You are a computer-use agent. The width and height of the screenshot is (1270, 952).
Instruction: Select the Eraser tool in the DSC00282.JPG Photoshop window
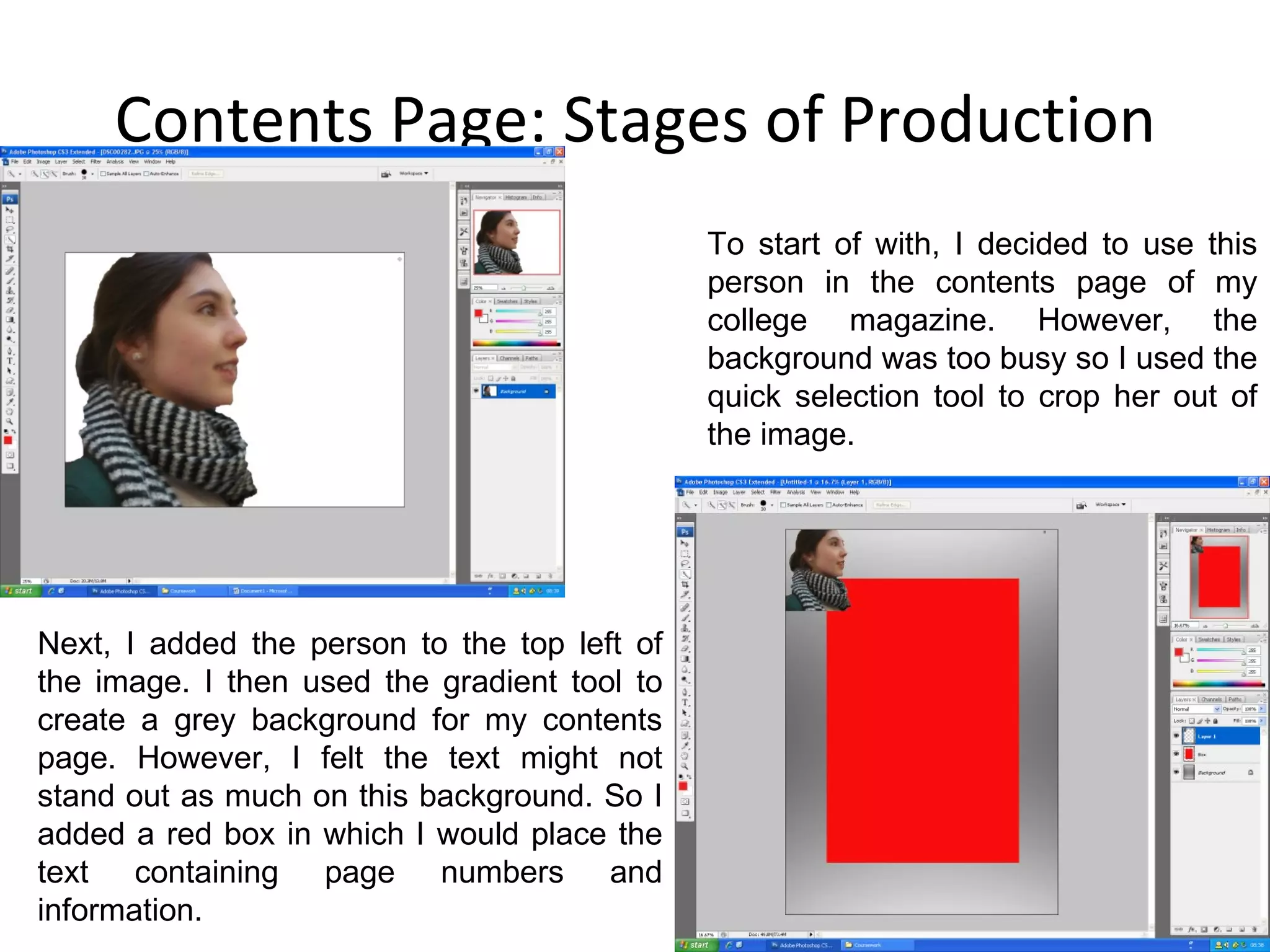9,310
